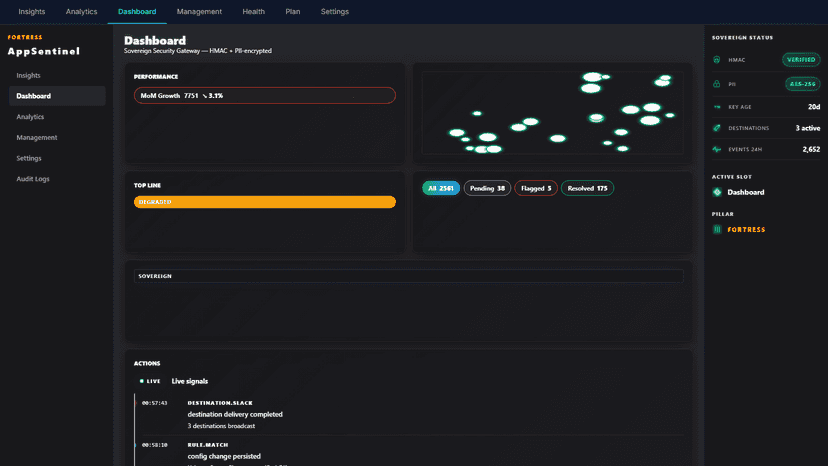This screenshot has width=828, height=466.
Task: Open the Plan tab
Action: 293,12
